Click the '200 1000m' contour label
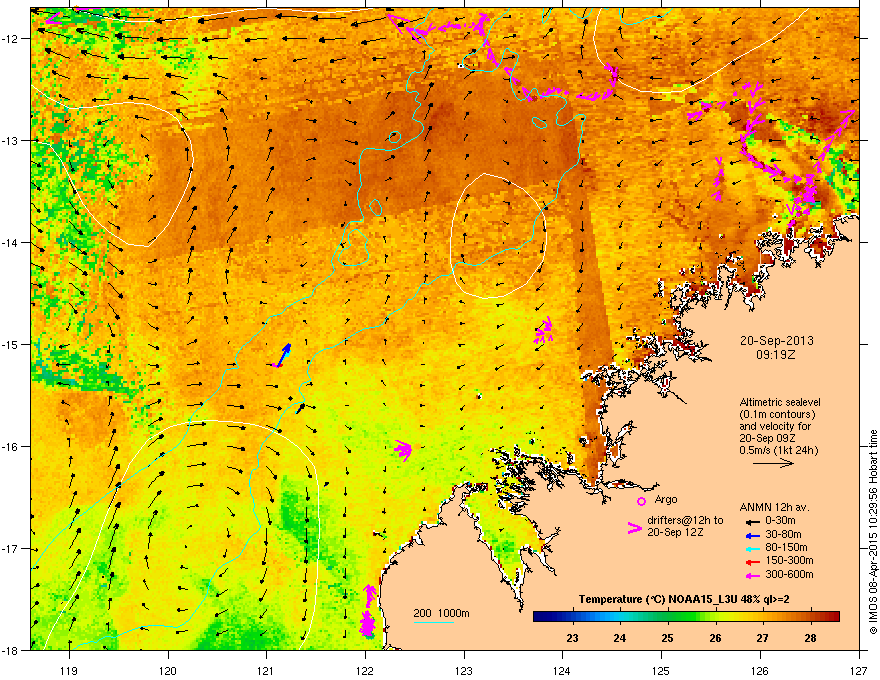This screenshot has height=680, width=880. pyautogui.click(x=441, y=613)
